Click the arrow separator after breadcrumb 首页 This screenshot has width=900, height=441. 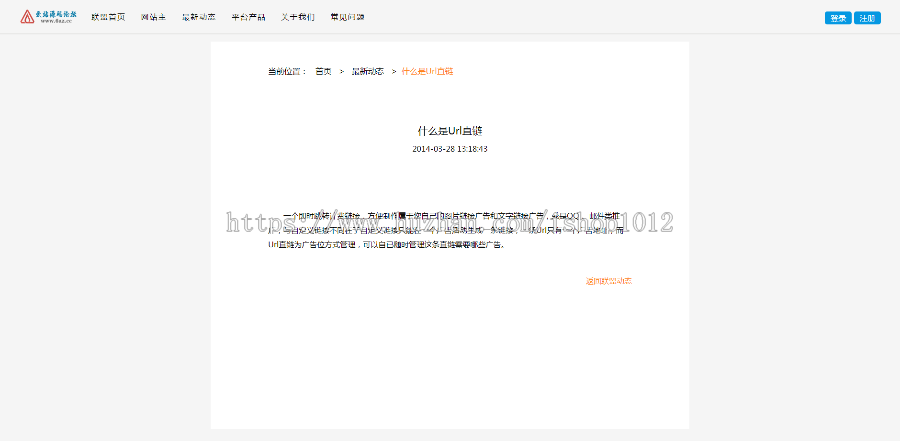(x=342, y=72)
